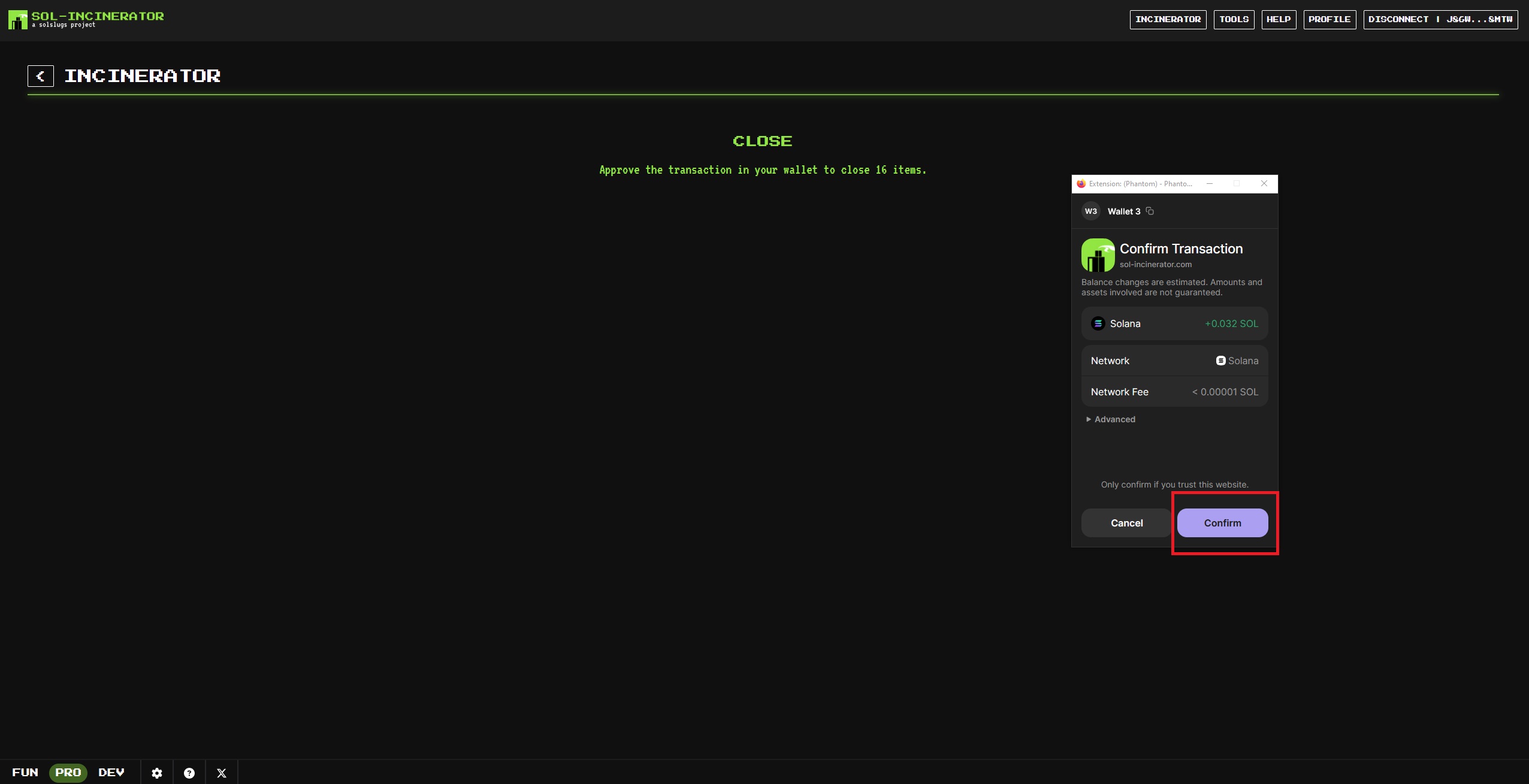This screenshot has height=784, width=1529.
Task: Open the TOOLS menu
Action: (x=1234, y=19)
